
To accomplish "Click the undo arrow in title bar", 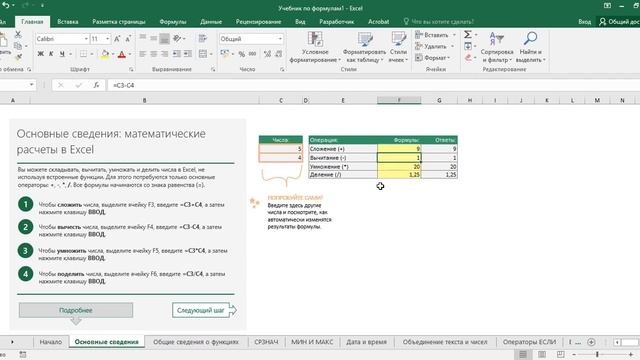I will [x=6, y=5].
